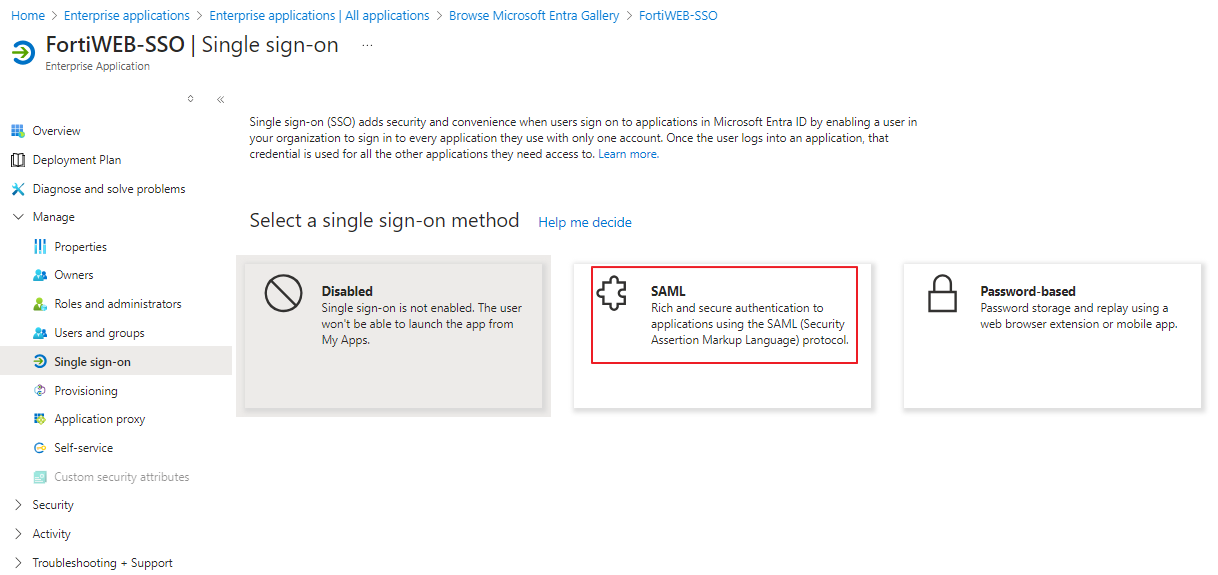Click the Roles and administrators icon

point(40,304)
